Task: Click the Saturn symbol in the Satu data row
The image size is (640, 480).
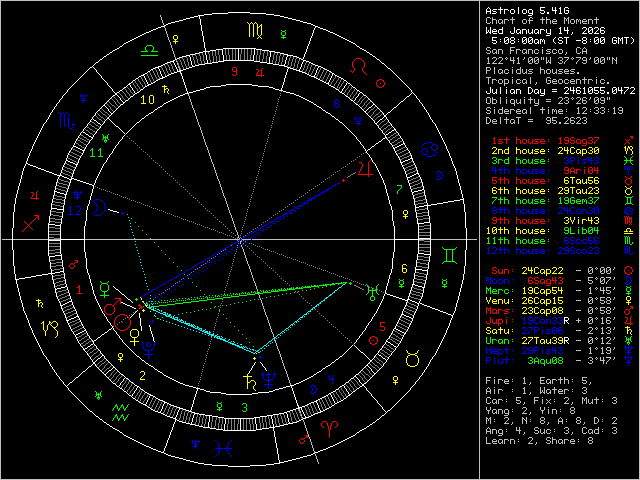Action: pos(629,331)
